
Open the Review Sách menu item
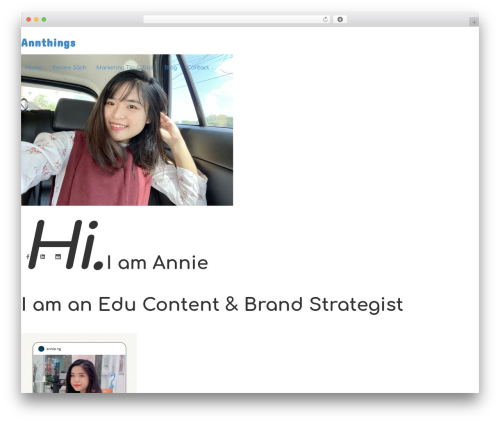[69, 67]
